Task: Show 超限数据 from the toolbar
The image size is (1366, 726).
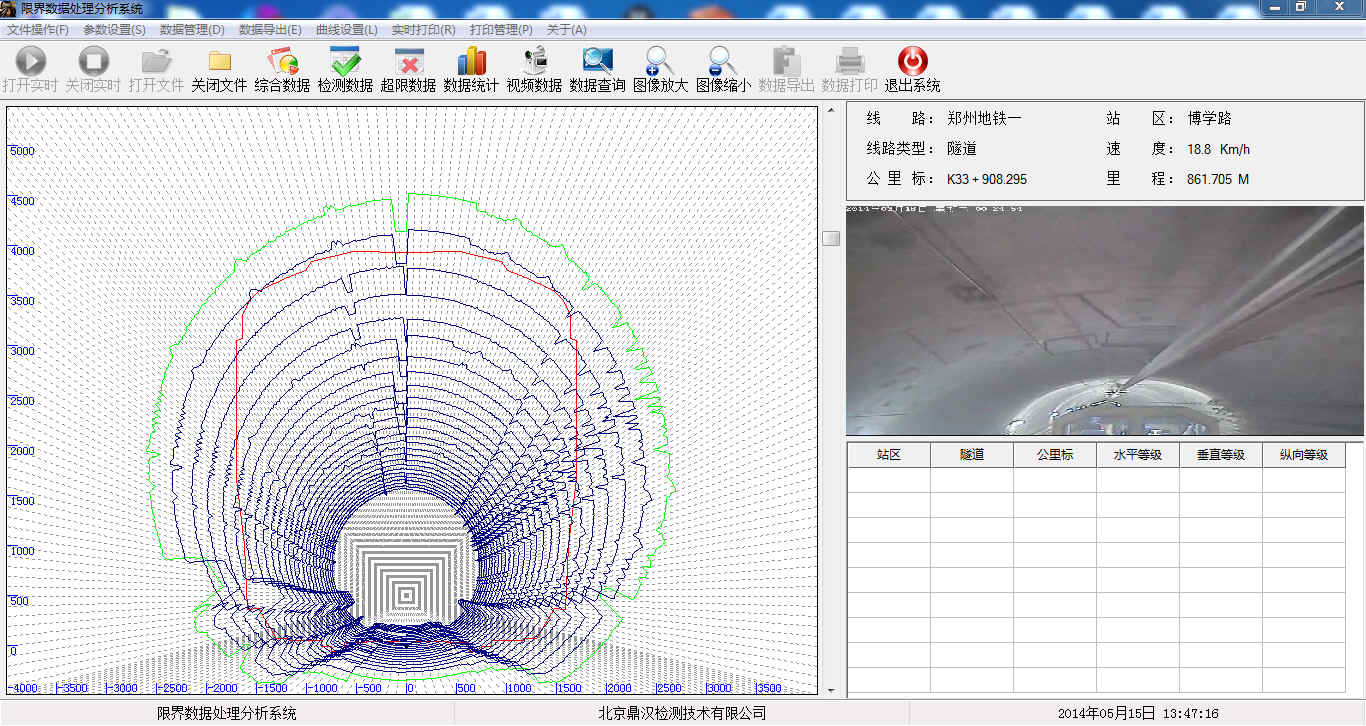Action: (408, 61)
